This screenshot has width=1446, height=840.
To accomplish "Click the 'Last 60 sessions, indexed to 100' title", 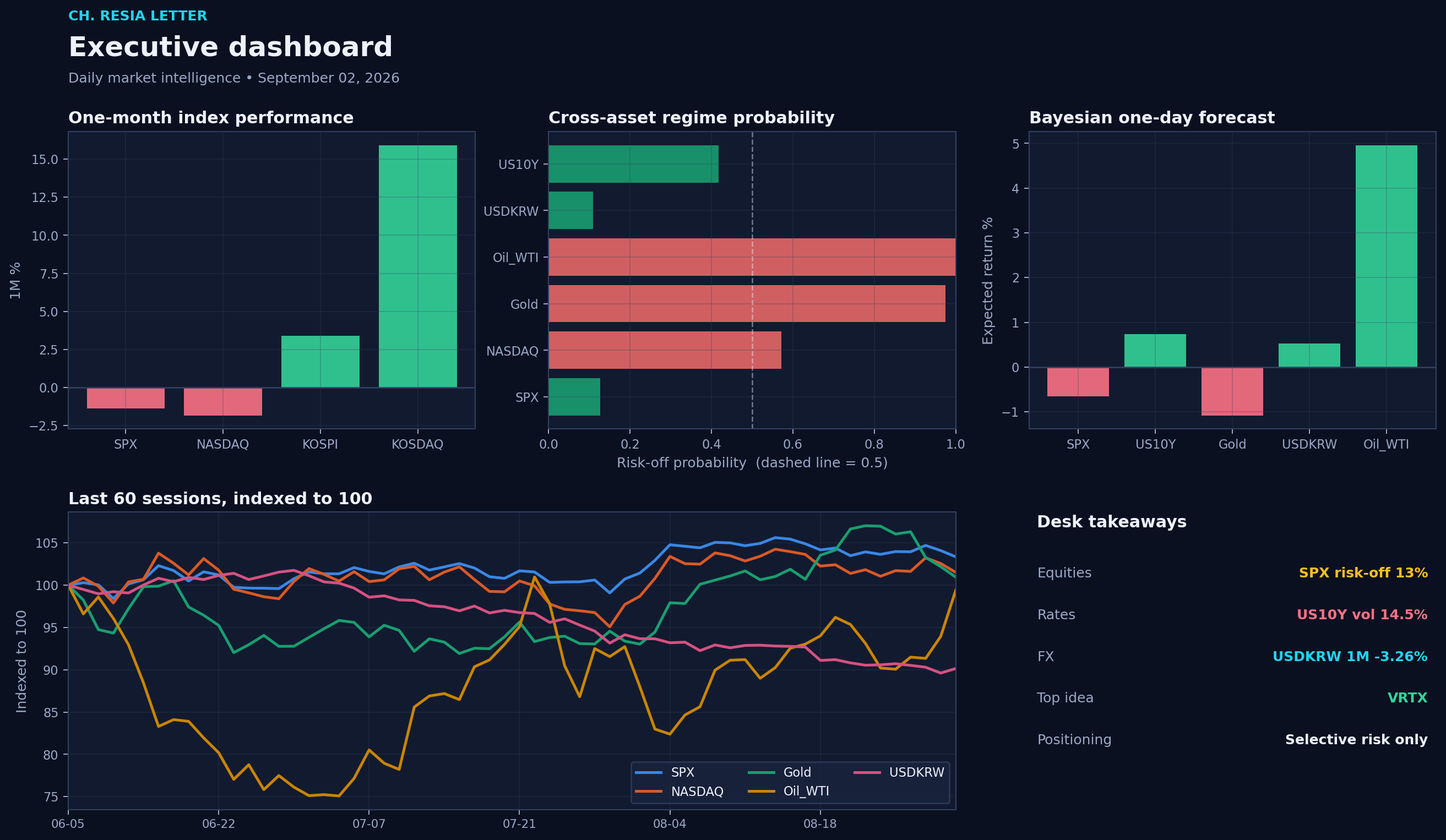I will click(x=220, y=499).
